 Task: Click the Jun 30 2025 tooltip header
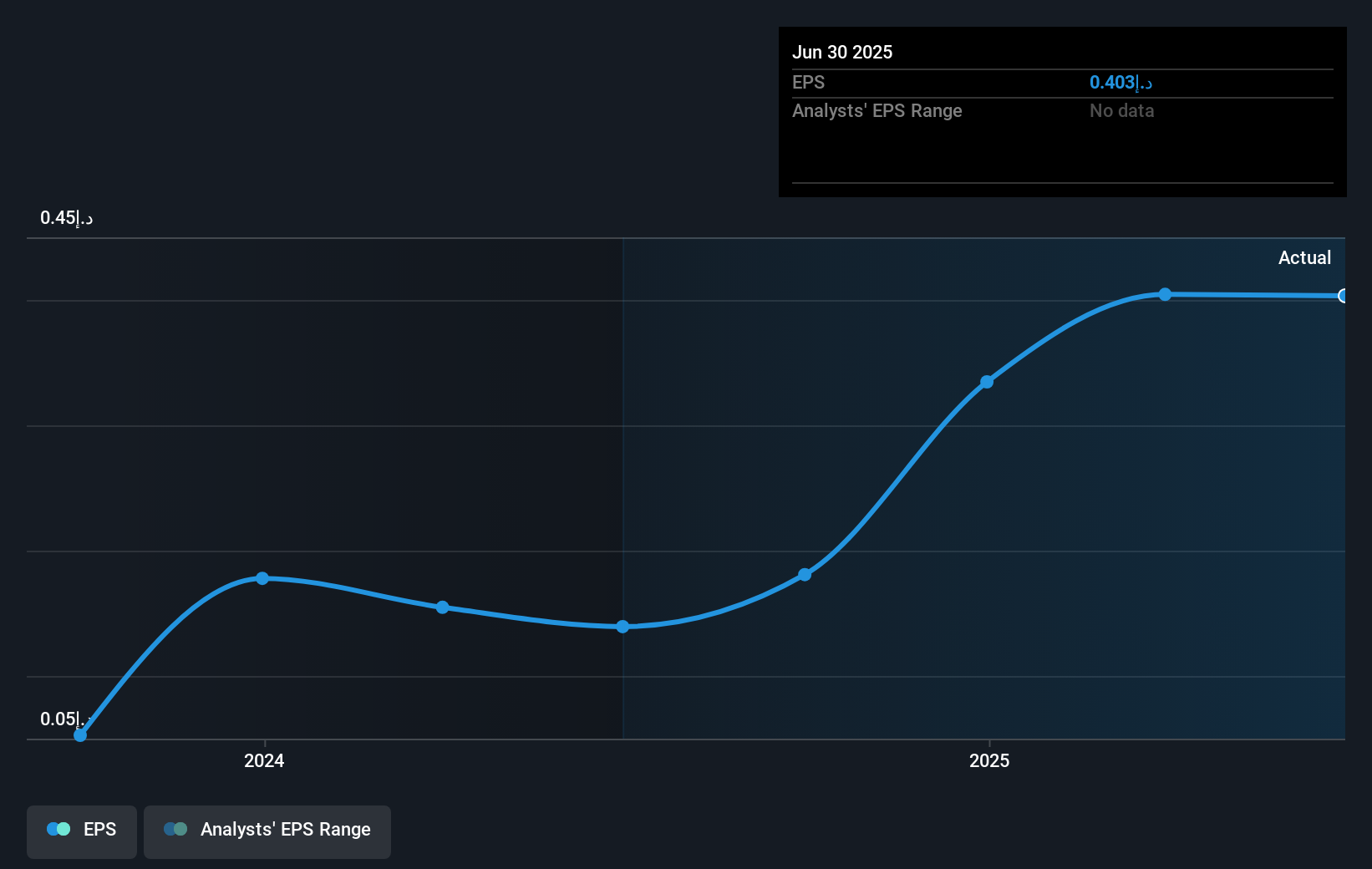pyautogui.click(x=842, y=52)
